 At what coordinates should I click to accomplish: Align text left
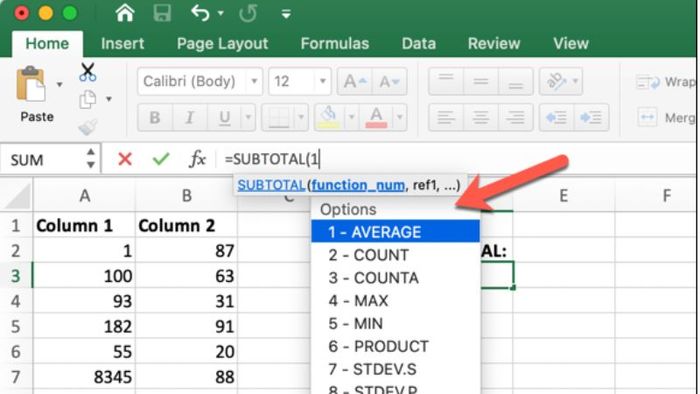pos(446,117)
